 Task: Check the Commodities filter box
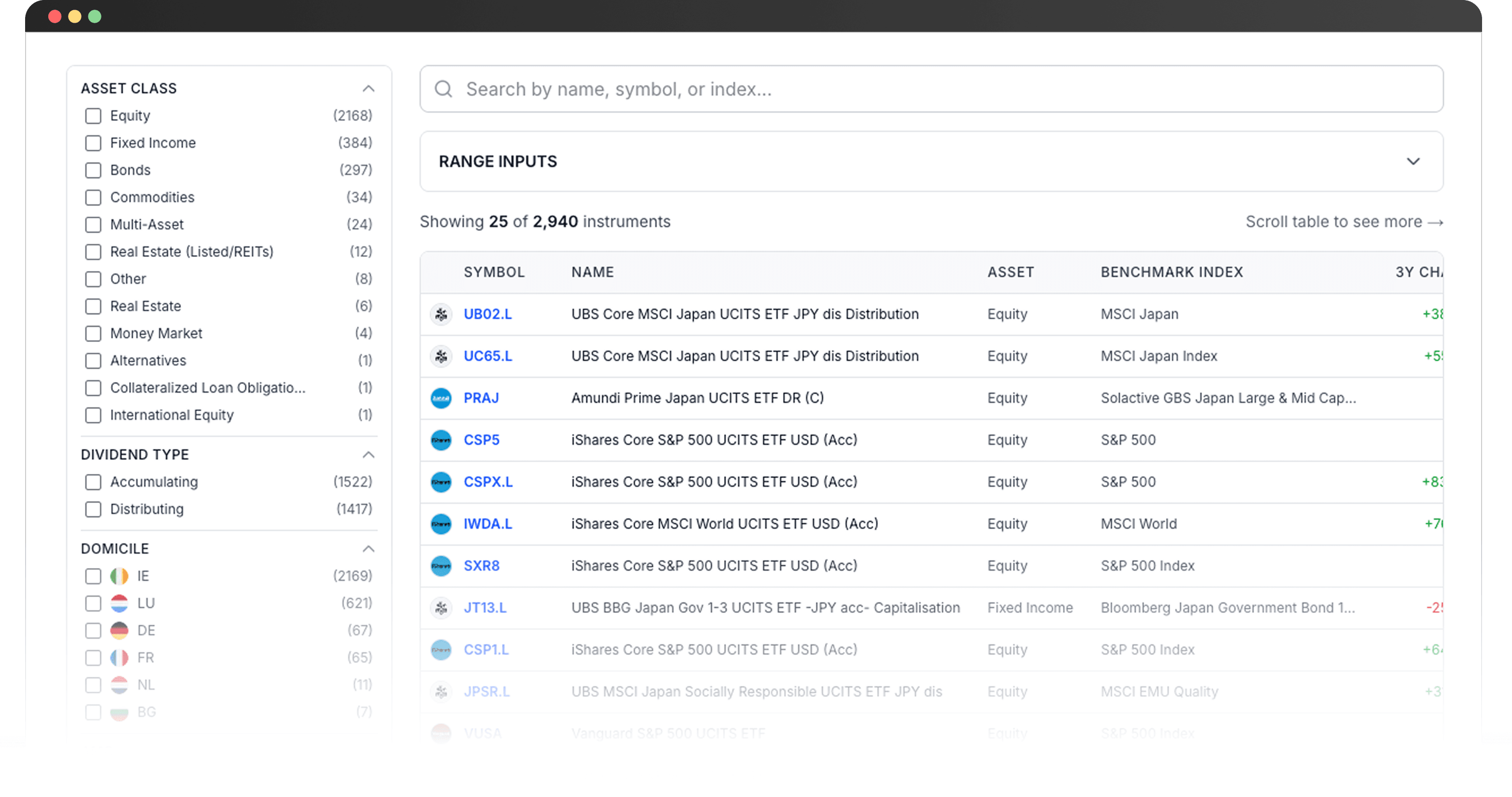tap(93, 198)
